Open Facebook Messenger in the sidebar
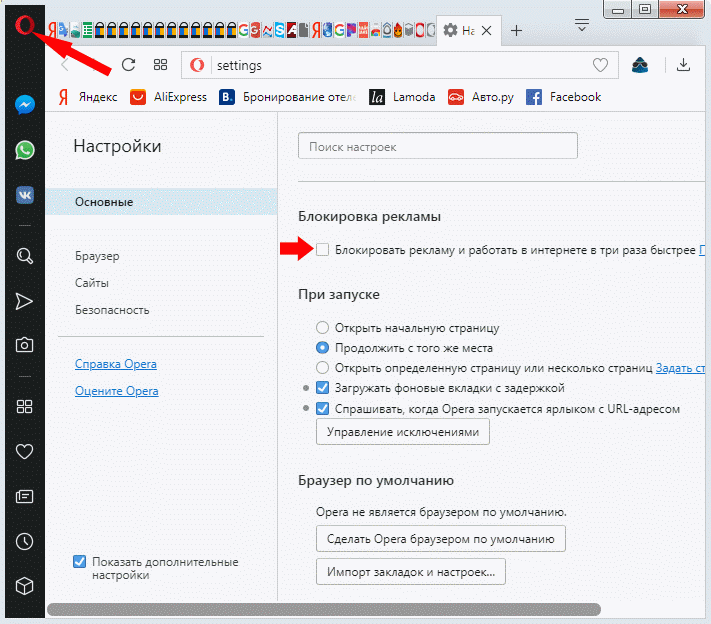Image resolution: width=711 pixels, height=624 pixels. [24, 105]
